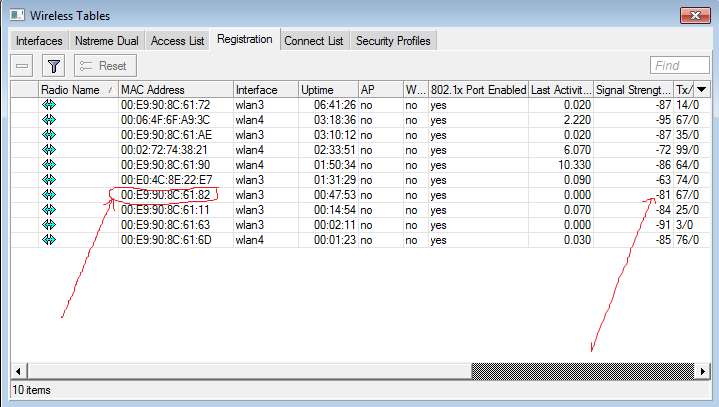
Task: Click uptime value 02:33:51
Action: 335,150
